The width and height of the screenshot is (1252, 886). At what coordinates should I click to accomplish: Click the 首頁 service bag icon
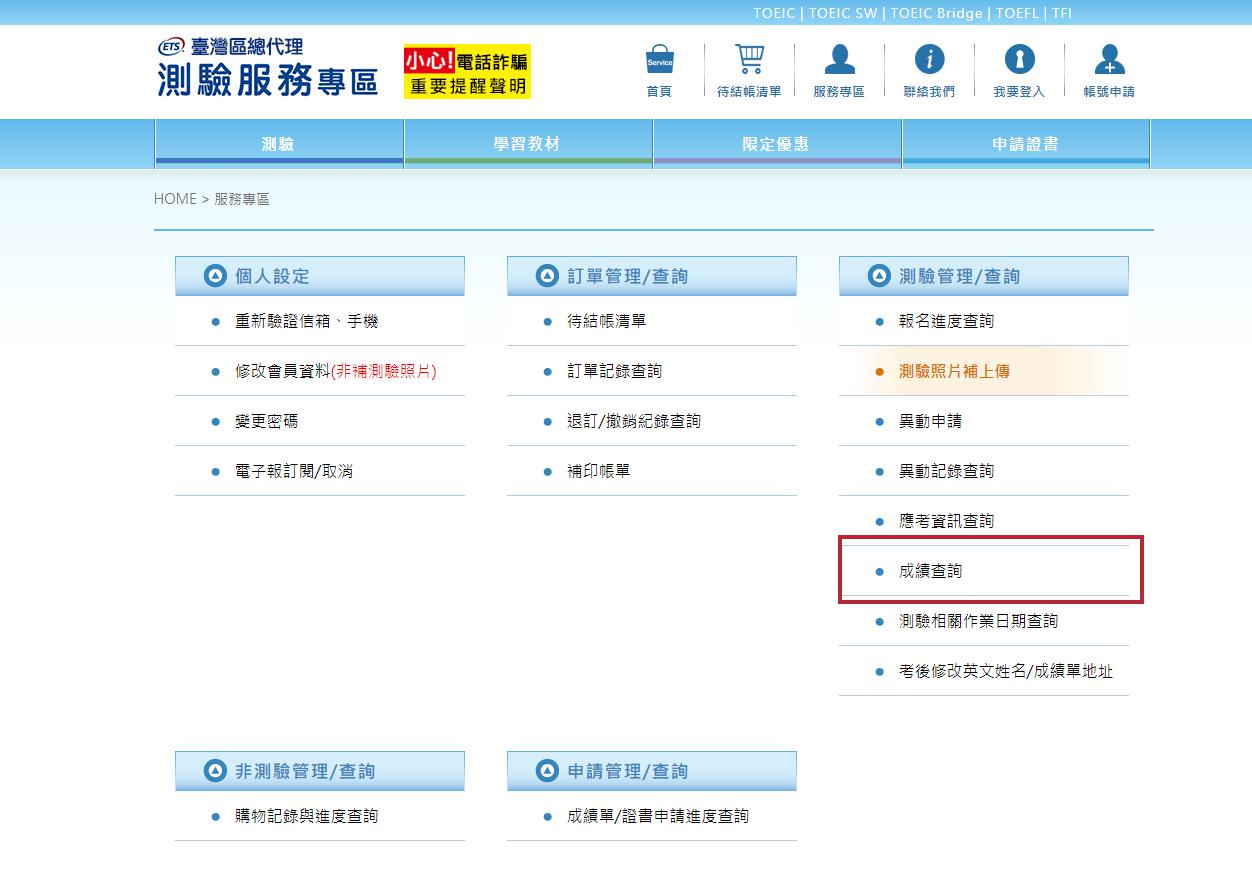click(659, 59)
